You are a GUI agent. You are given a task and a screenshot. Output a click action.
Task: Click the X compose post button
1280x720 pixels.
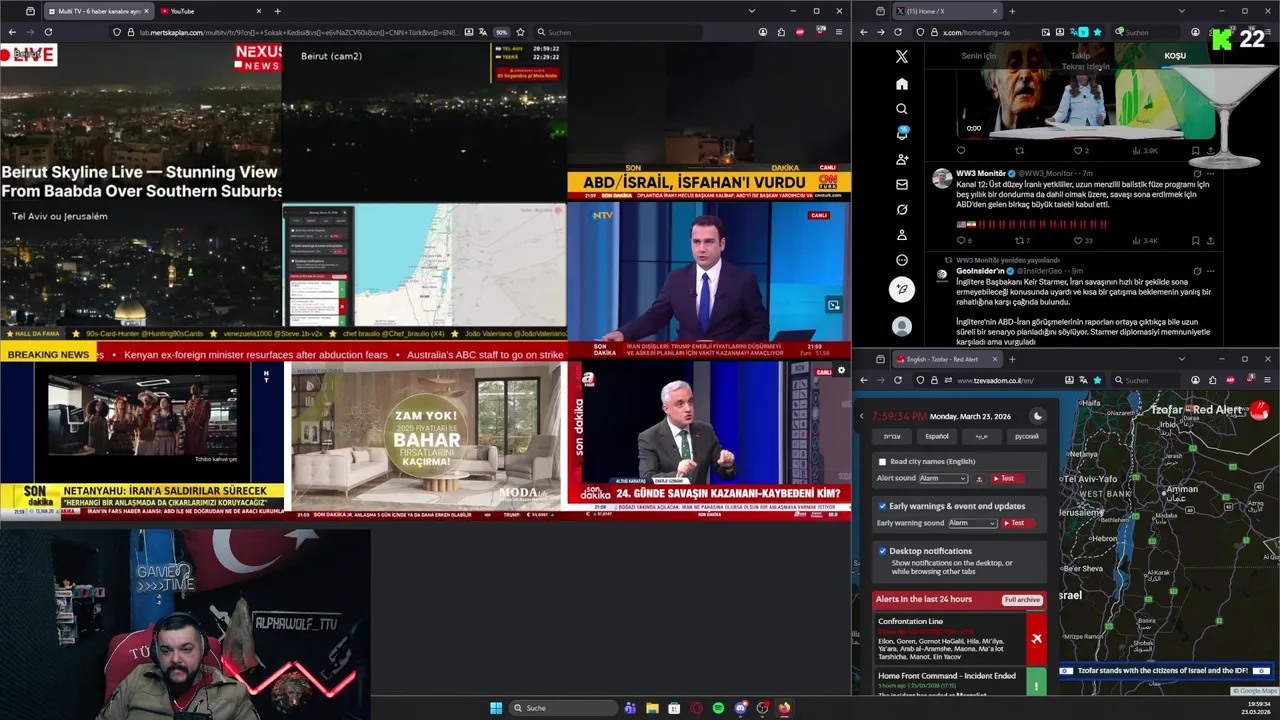901,290
